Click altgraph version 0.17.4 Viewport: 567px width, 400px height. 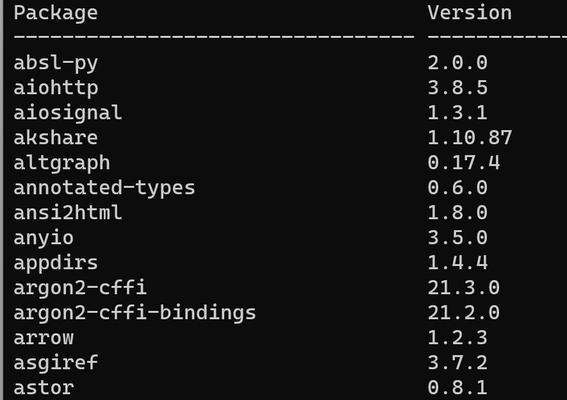tap(464, 163)
